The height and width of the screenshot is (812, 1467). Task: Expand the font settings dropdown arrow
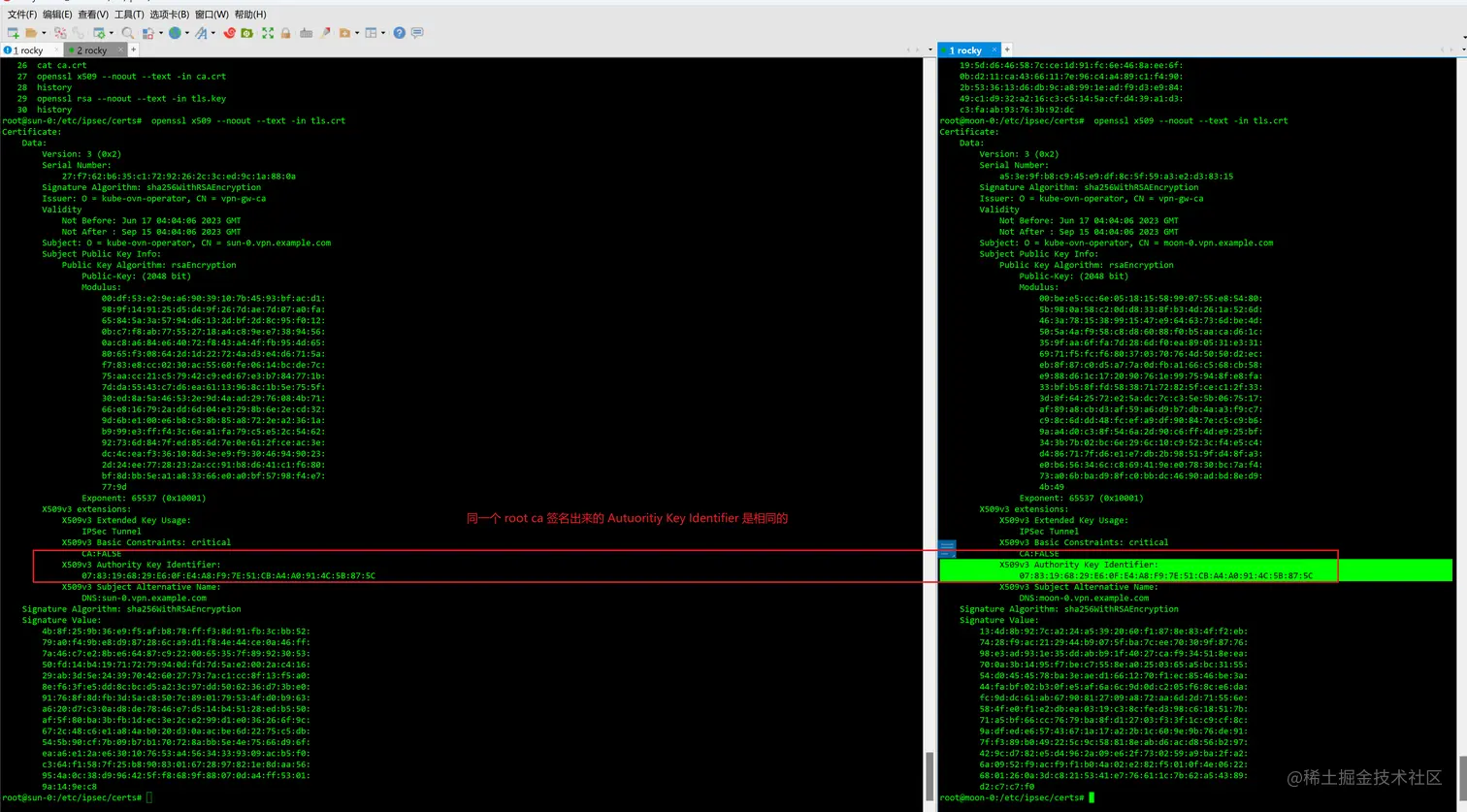pos(212,33)
